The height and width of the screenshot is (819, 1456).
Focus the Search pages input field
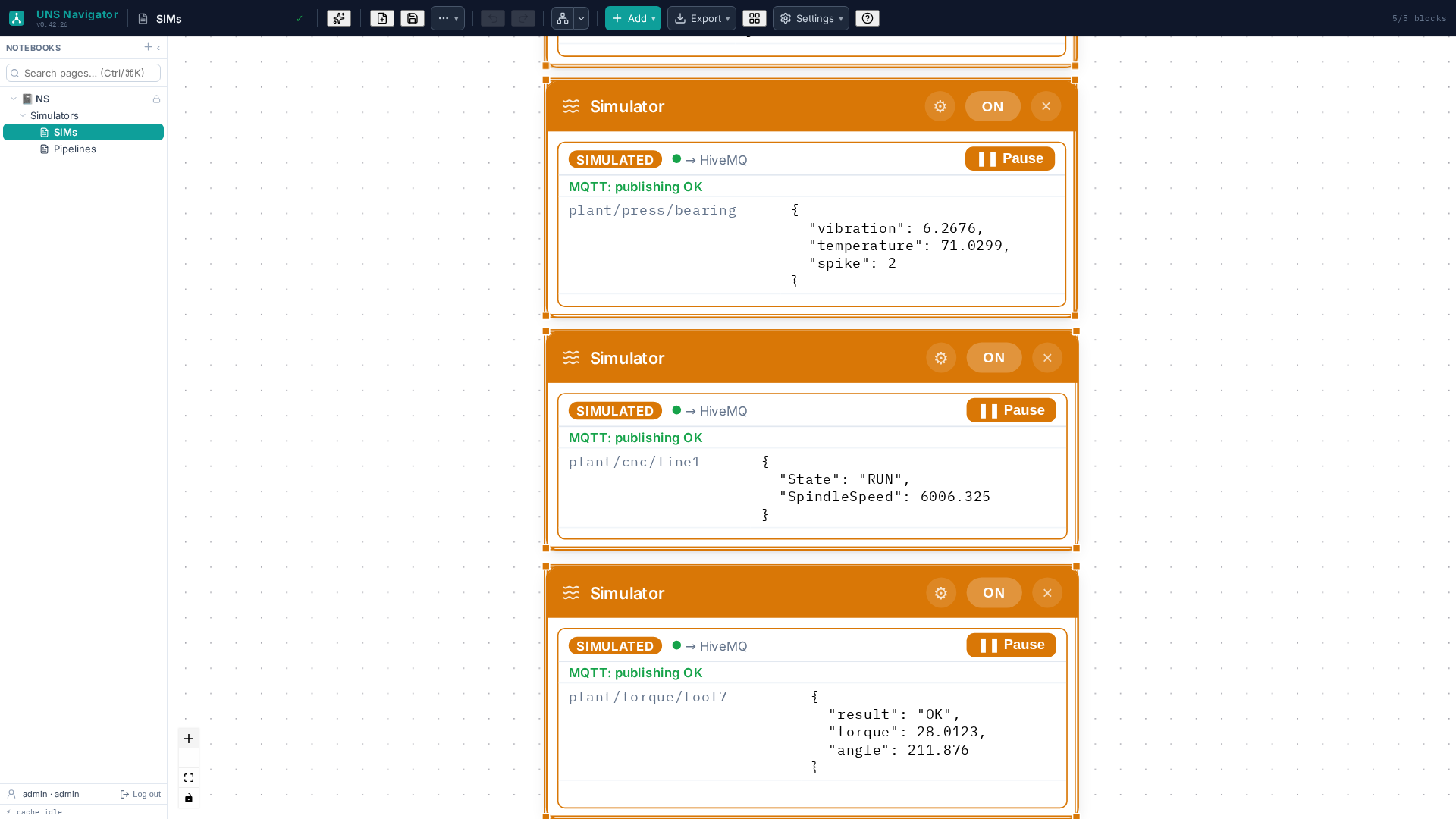(83, 73)
